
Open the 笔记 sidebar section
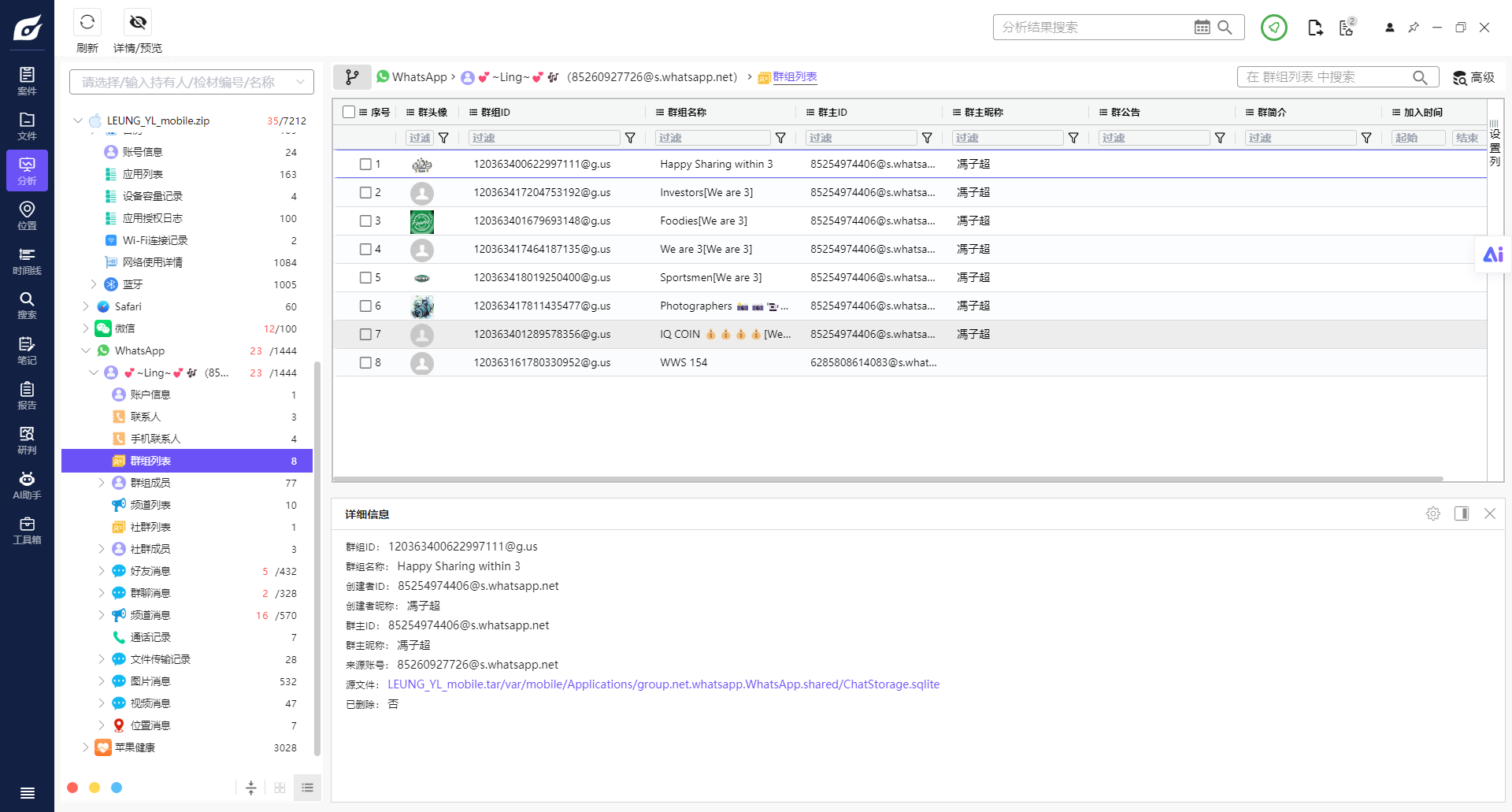pos(27,350)
